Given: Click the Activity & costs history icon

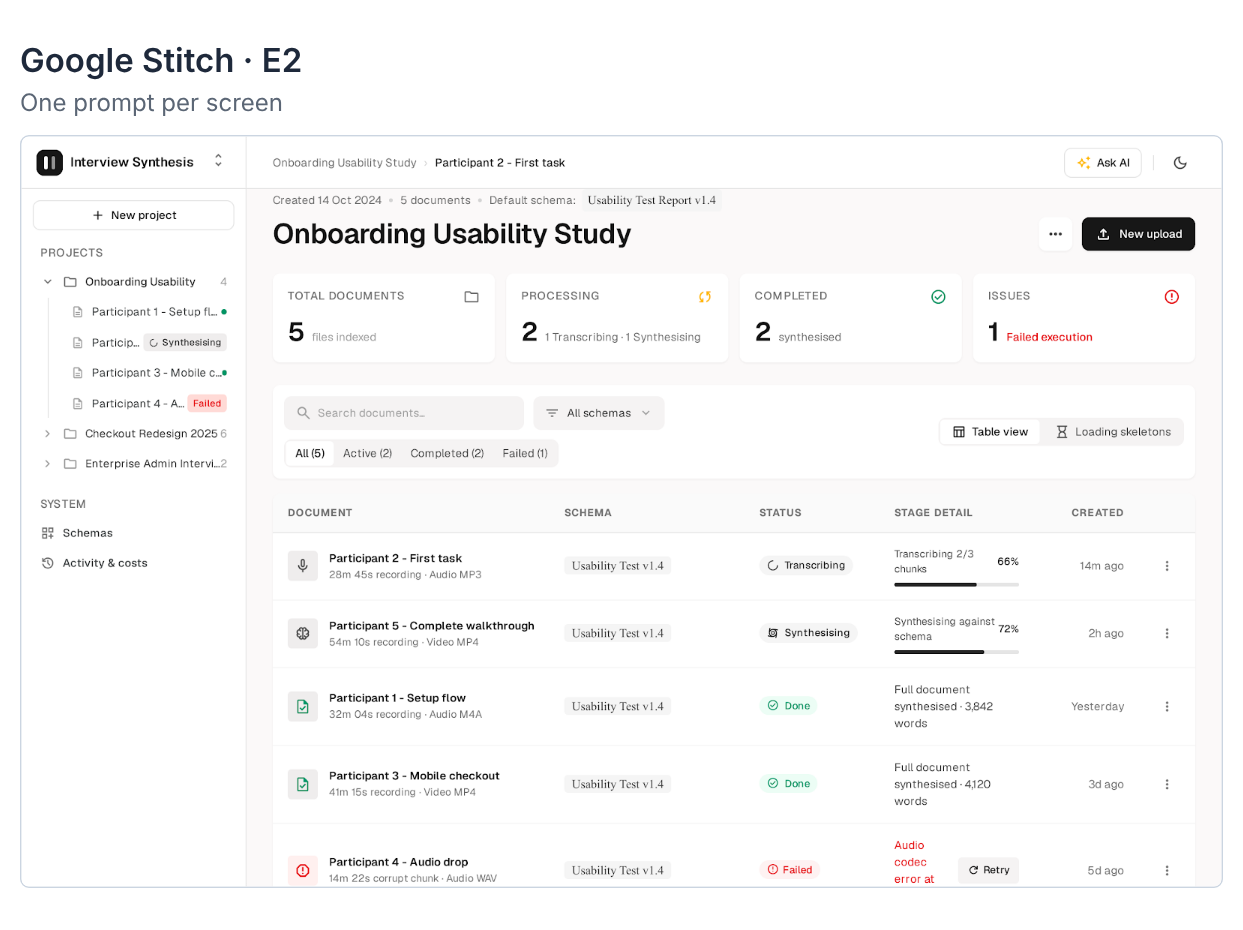Looking at the screenshot, I should click(47, 563).
